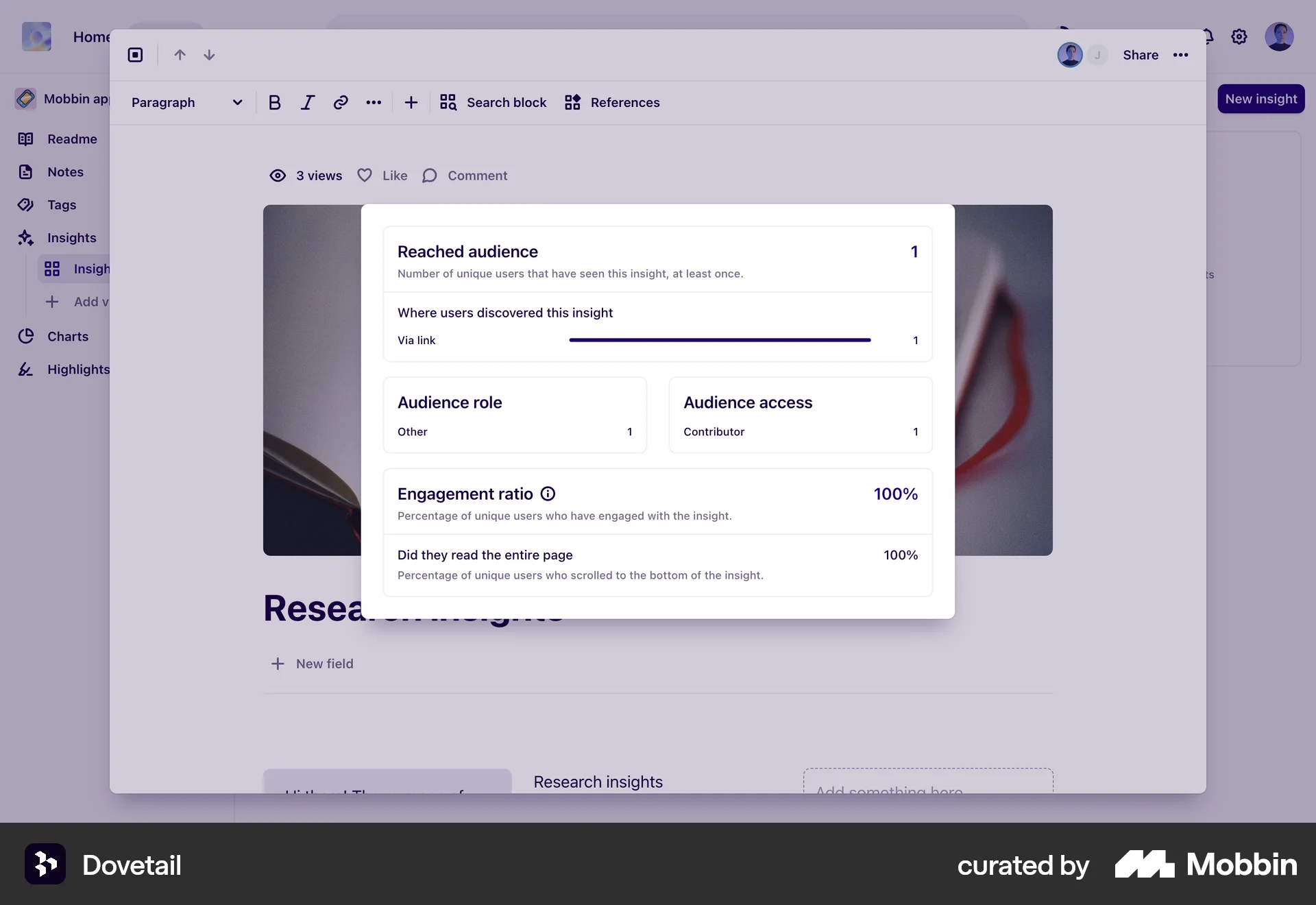
Task: Open the more options ellipsis menu
Action: [1181, 55]
